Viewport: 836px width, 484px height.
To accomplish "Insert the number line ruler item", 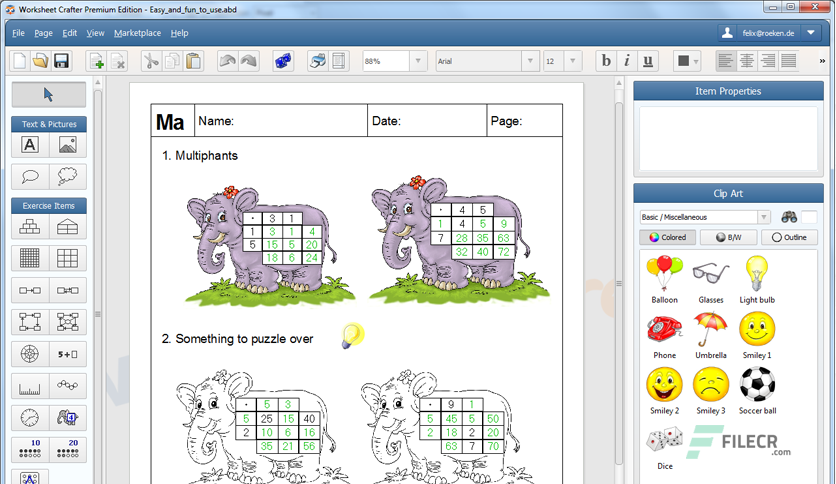I will coord(30,386).
